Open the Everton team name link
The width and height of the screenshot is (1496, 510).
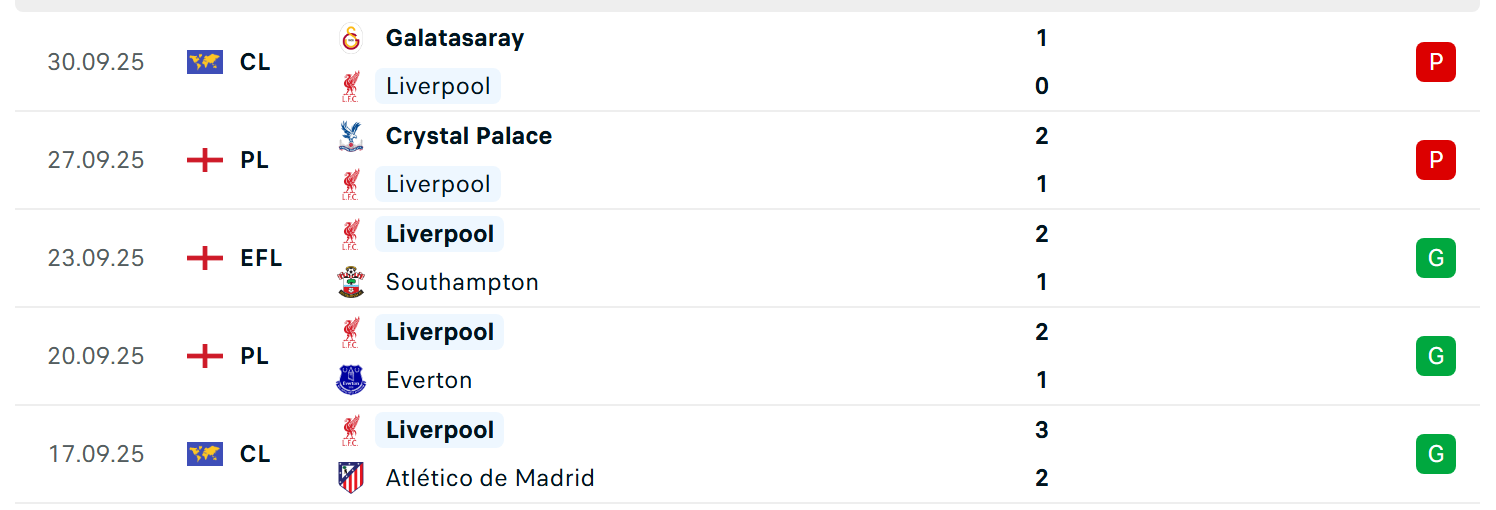[x=429, y=380]
